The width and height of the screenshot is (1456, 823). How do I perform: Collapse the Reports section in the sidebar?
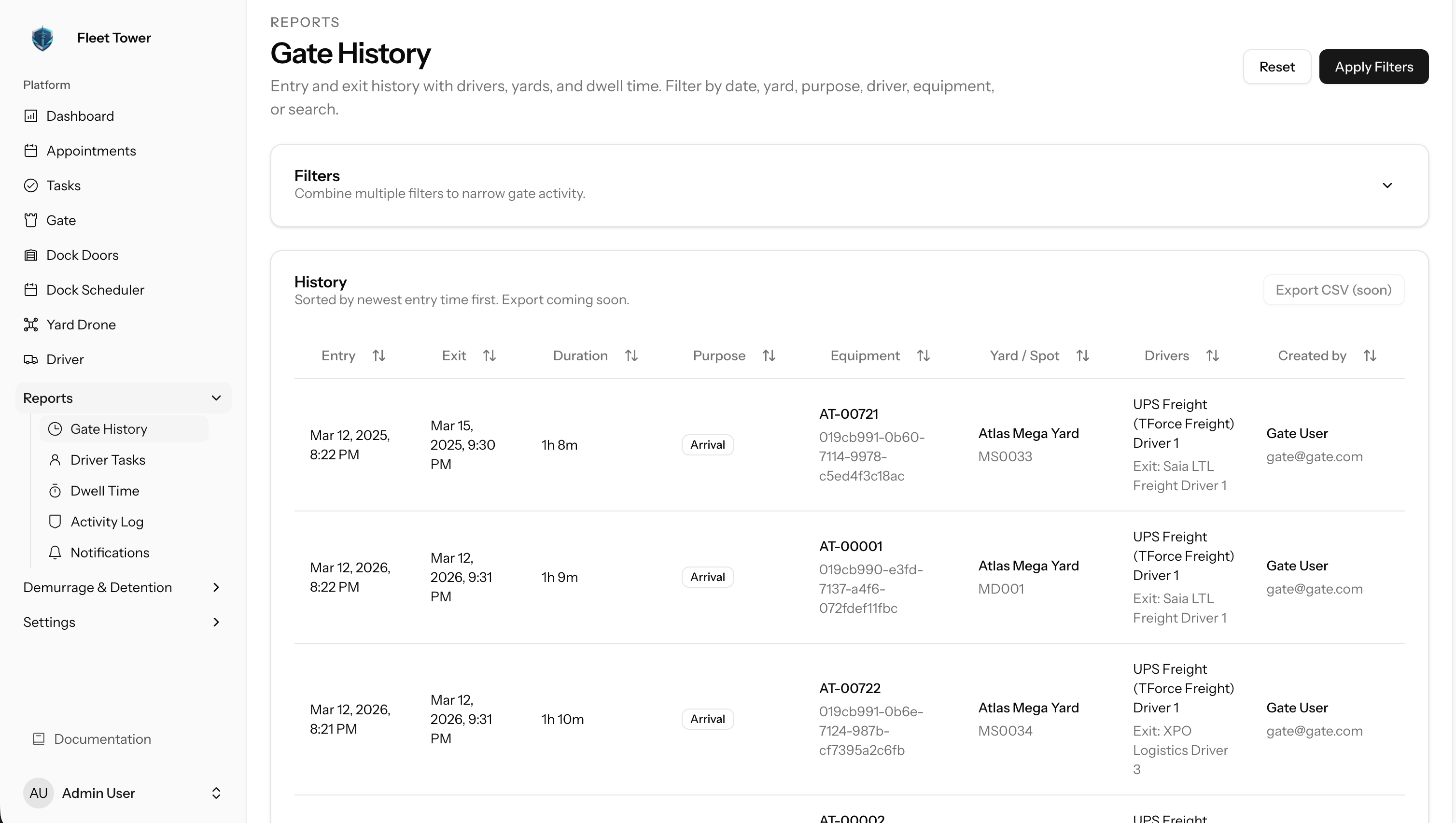pyautogui.click(x=216, y=398)
